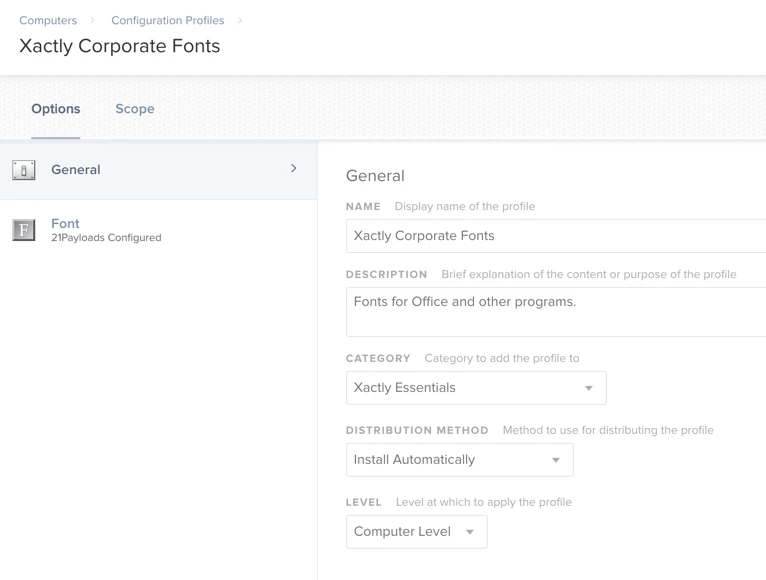
Task: Expand the Computer Level dropdown
Action: point(417,532)
